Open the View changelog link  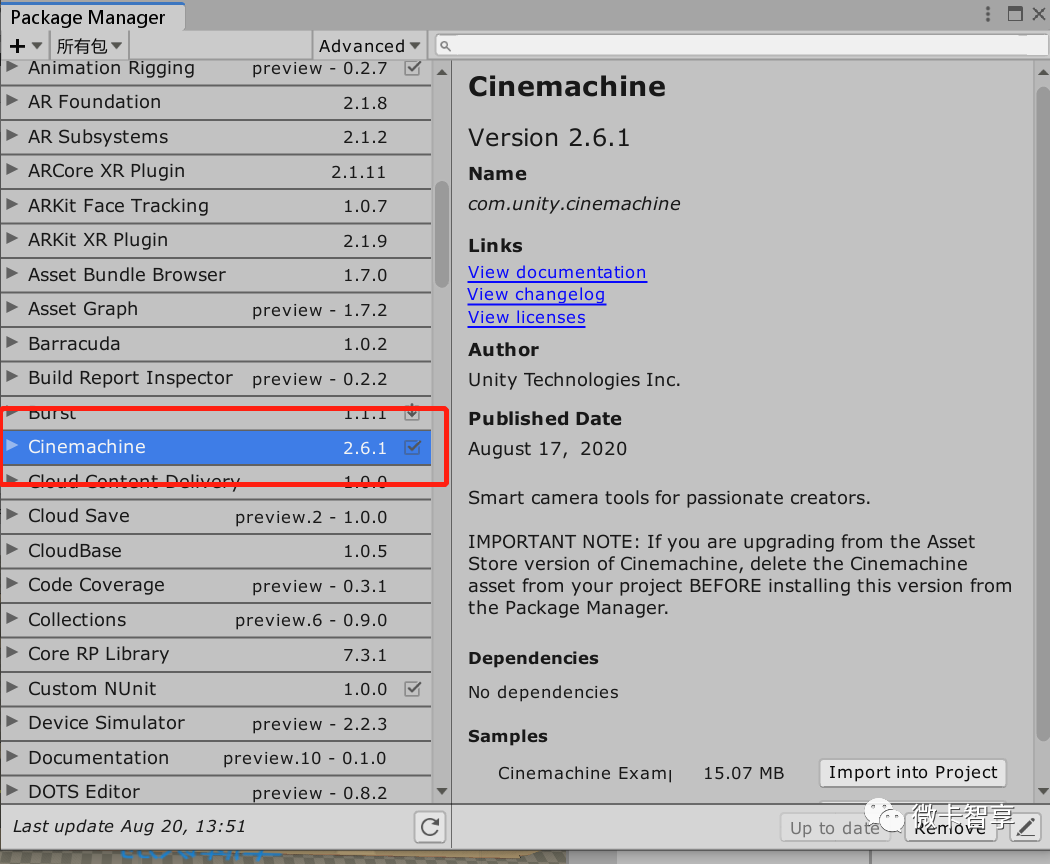(x=536, y=295)
